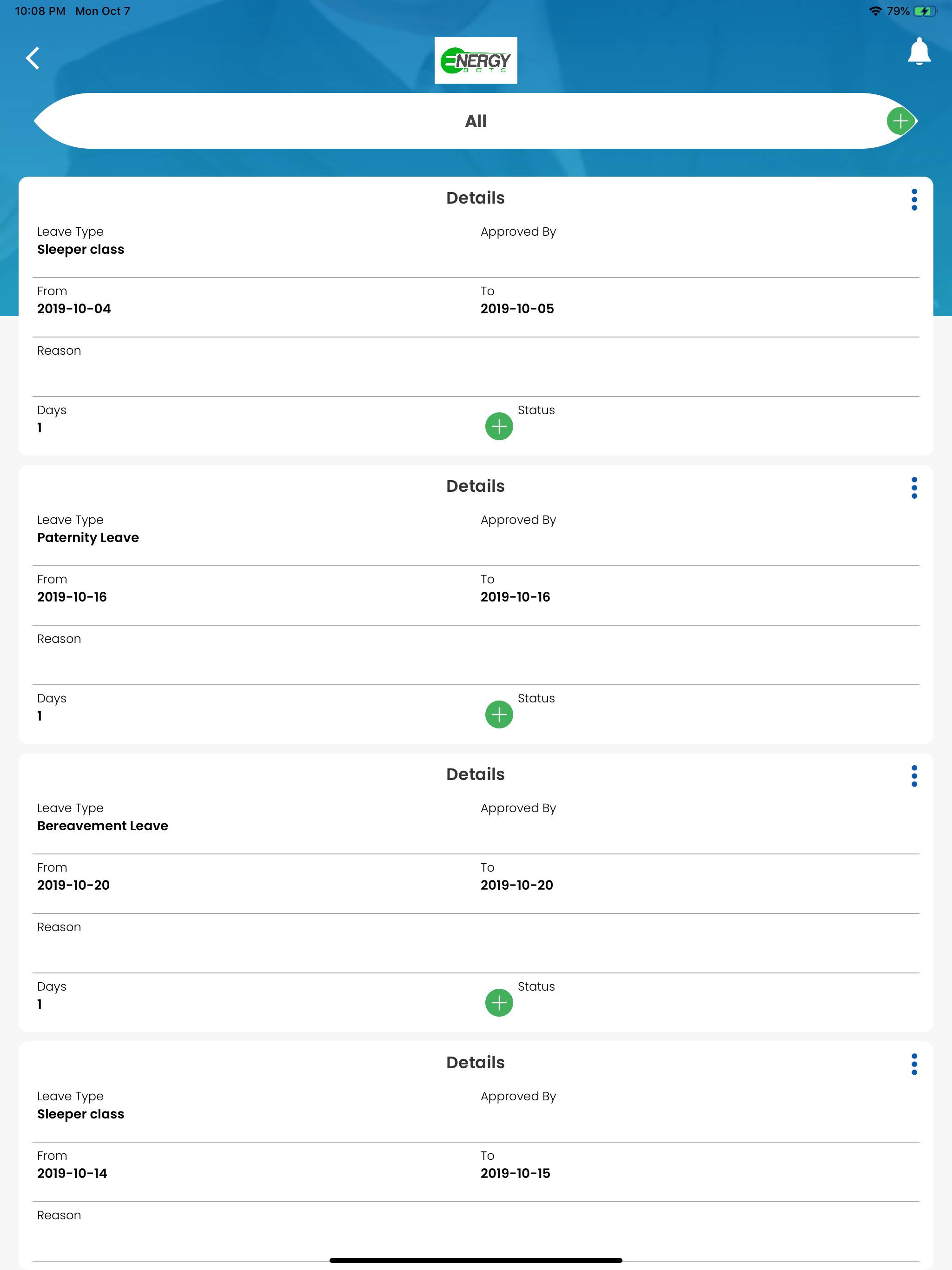
Task: Open three-dot menu on Sleeper class 2019-10-14 card
Action: tap(914, 1064)
